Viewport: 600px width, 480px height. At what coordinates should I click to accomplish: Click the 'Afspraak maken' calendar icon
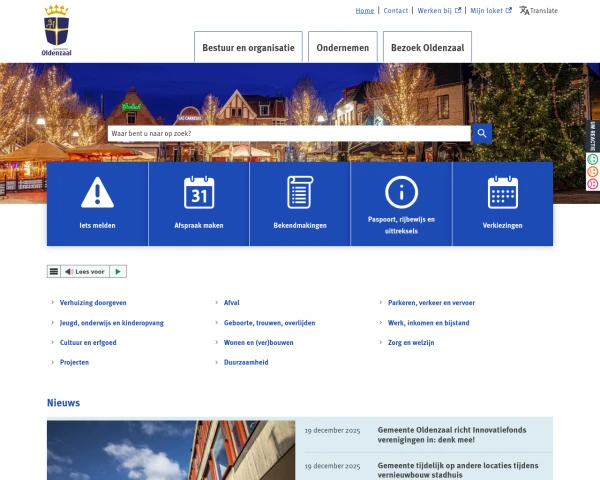(199, 192)
